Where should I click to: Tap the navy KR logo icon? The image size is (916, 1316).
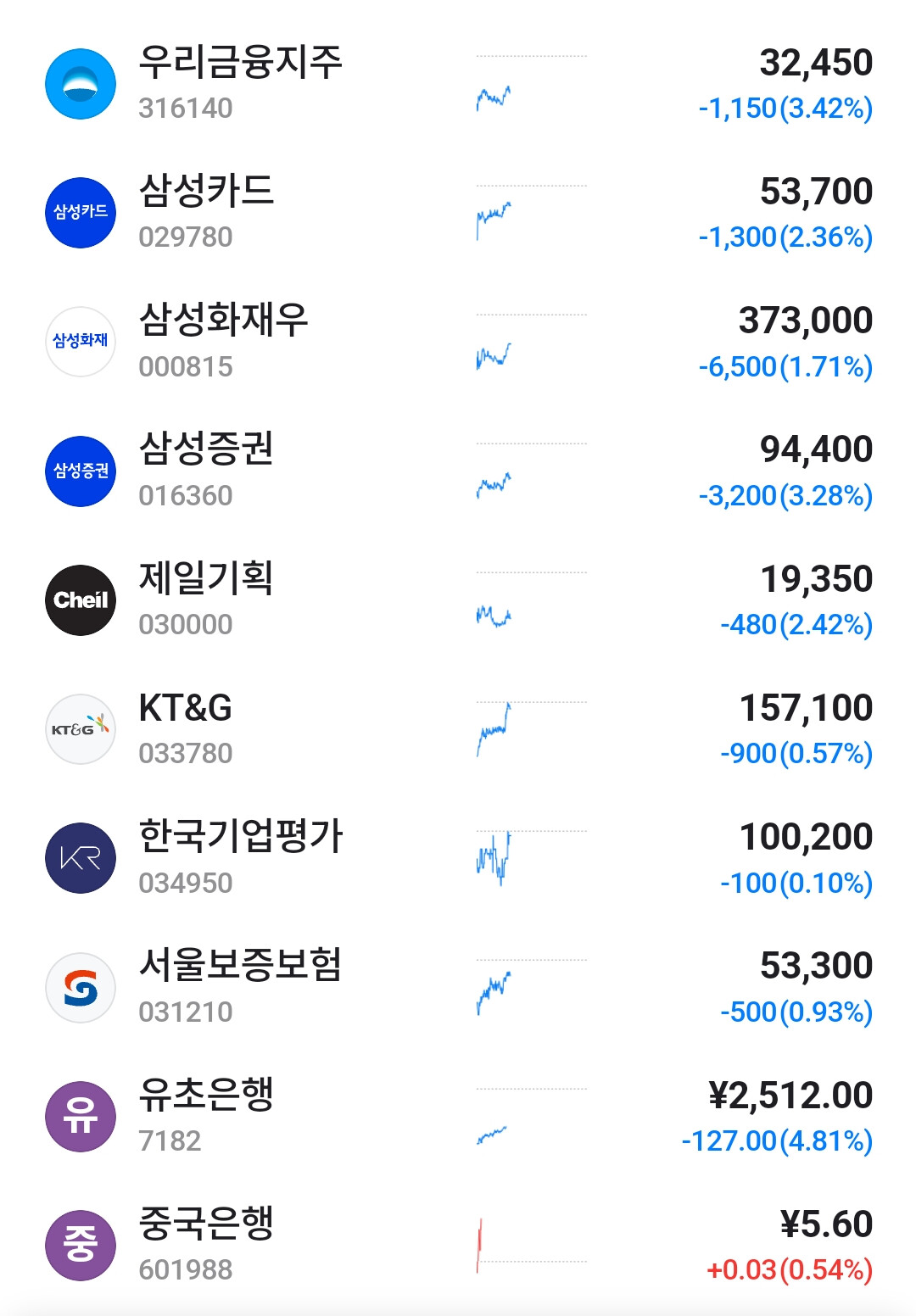point(81,858)
